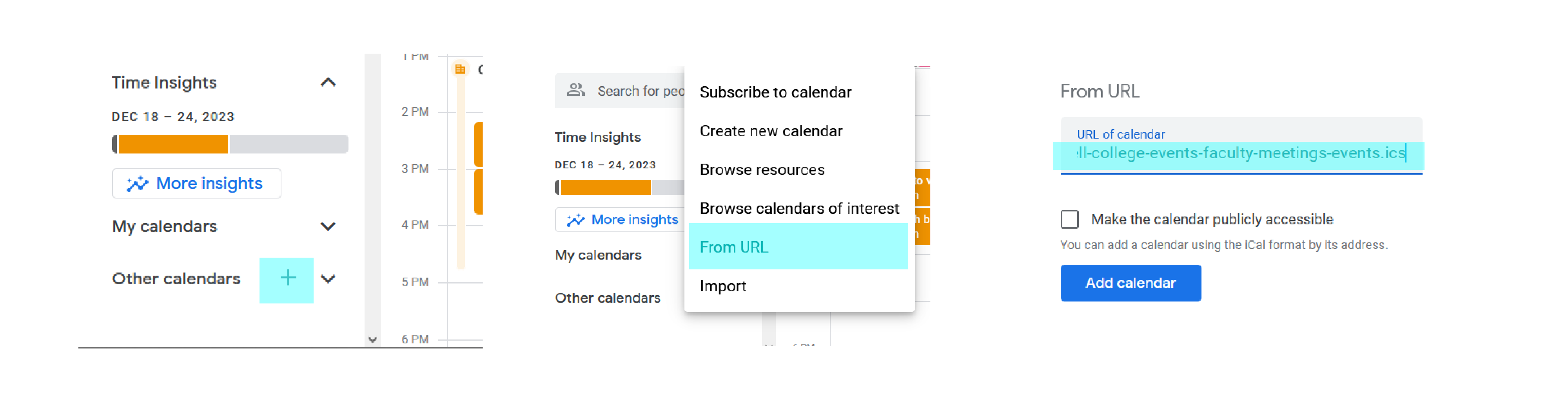This screenshot has height=408, width=1568.
Task: Enable Make the calendar publicly accessible checkbox
Action: [x=1069, y=220]
